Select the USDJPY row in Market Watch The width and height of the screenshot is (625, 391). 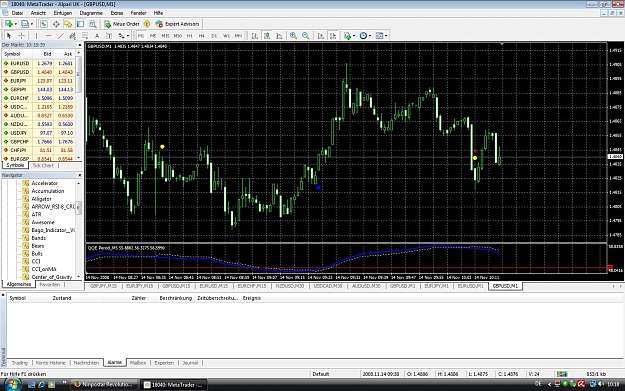[38, 133]
